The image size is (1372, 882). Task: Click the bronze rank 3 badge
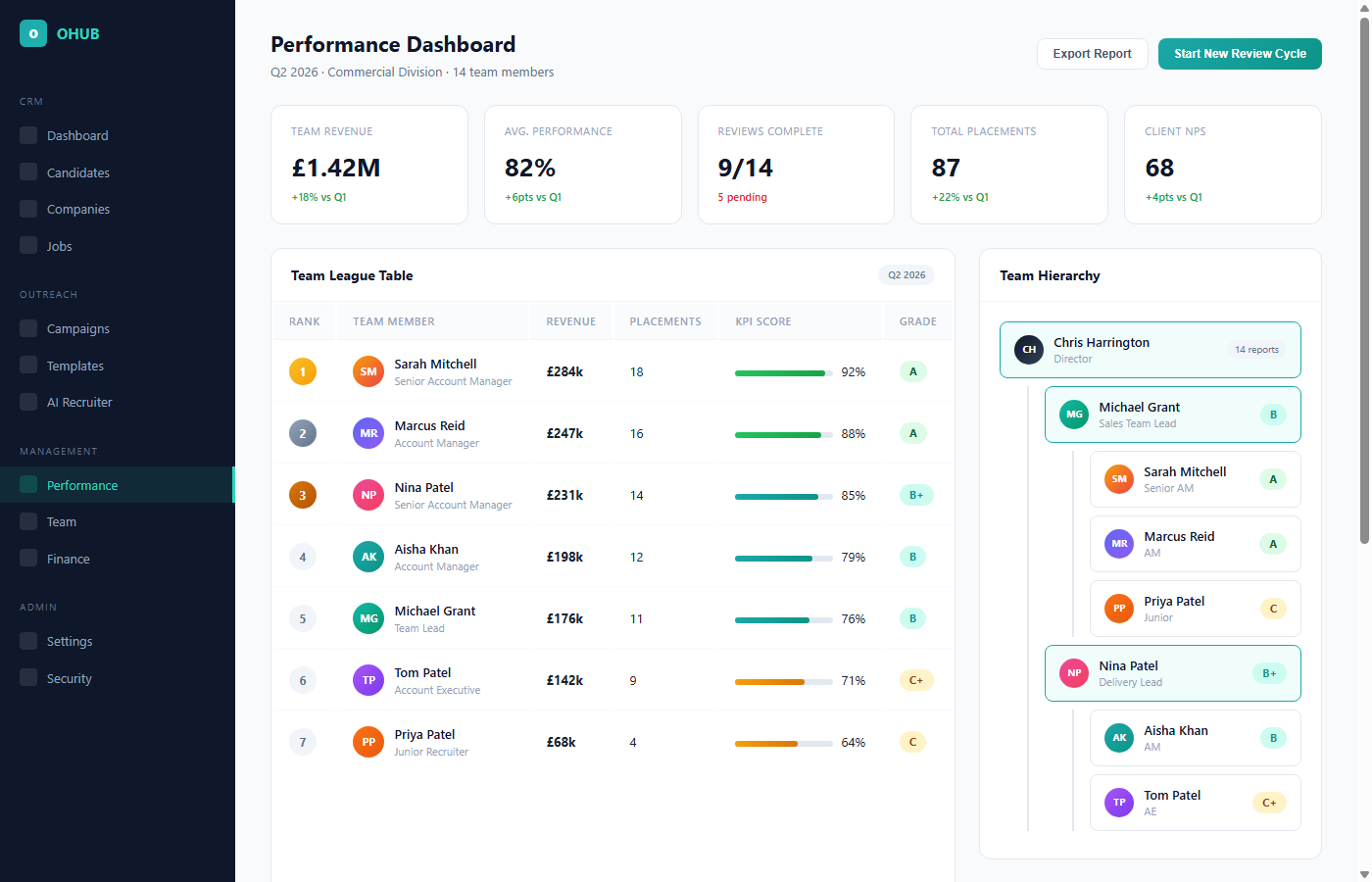click(x=303, y=495)
